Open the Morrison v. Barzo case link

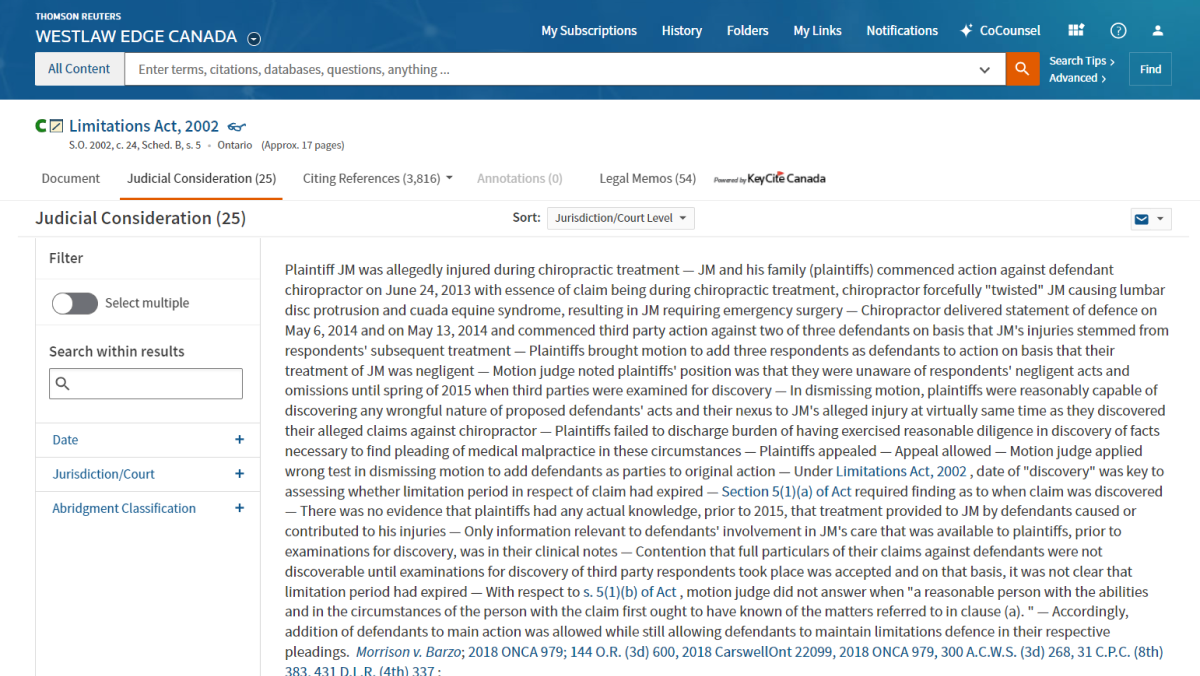tap(409, 652)
